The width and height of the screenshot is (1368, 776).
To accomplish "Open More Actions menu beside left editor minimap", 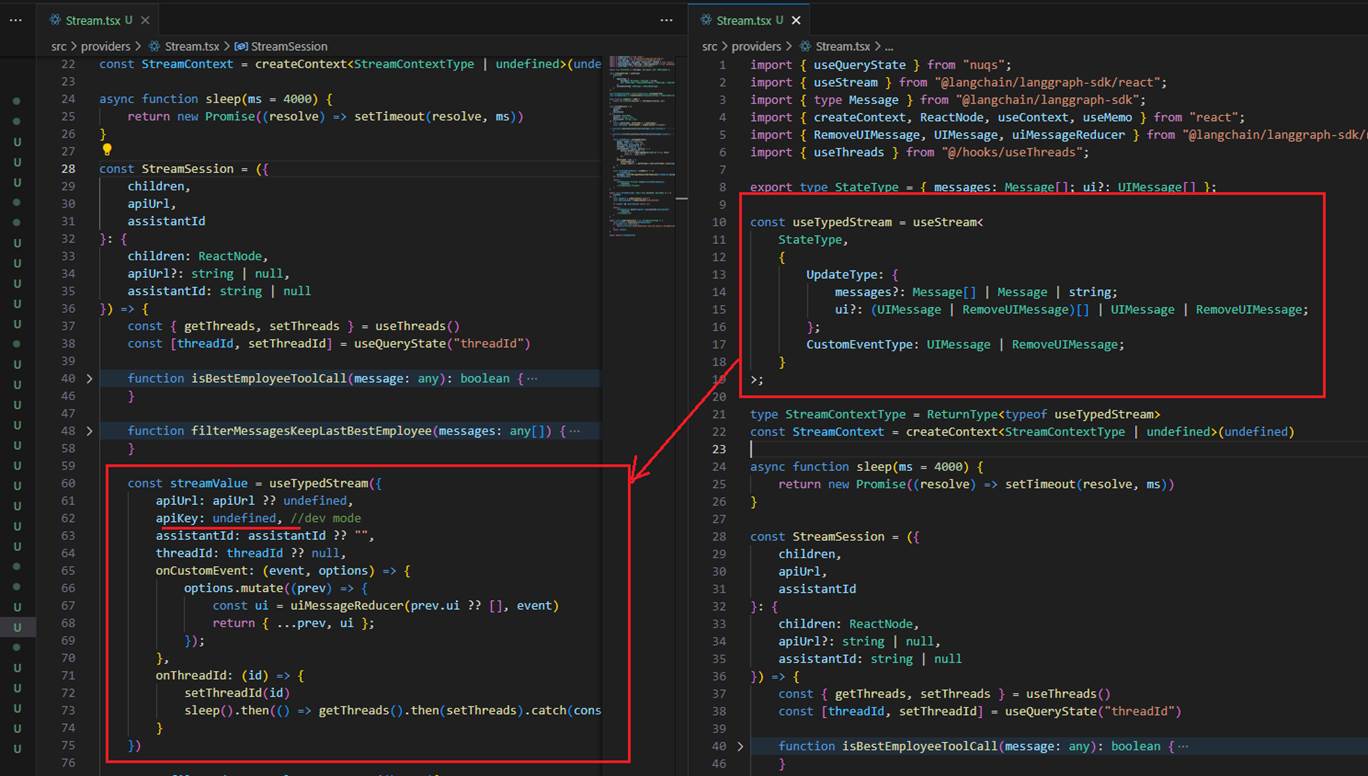I will click(x=667, y=20).
